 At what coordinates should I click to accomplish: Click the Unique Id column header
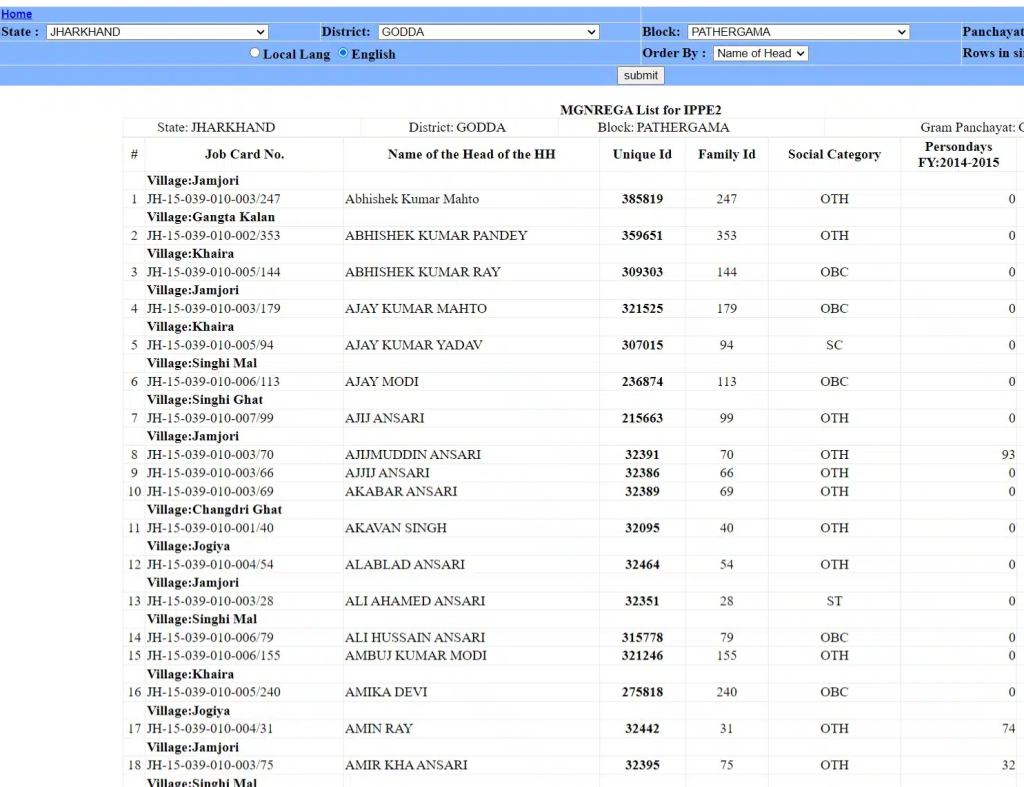coord(642,155)
